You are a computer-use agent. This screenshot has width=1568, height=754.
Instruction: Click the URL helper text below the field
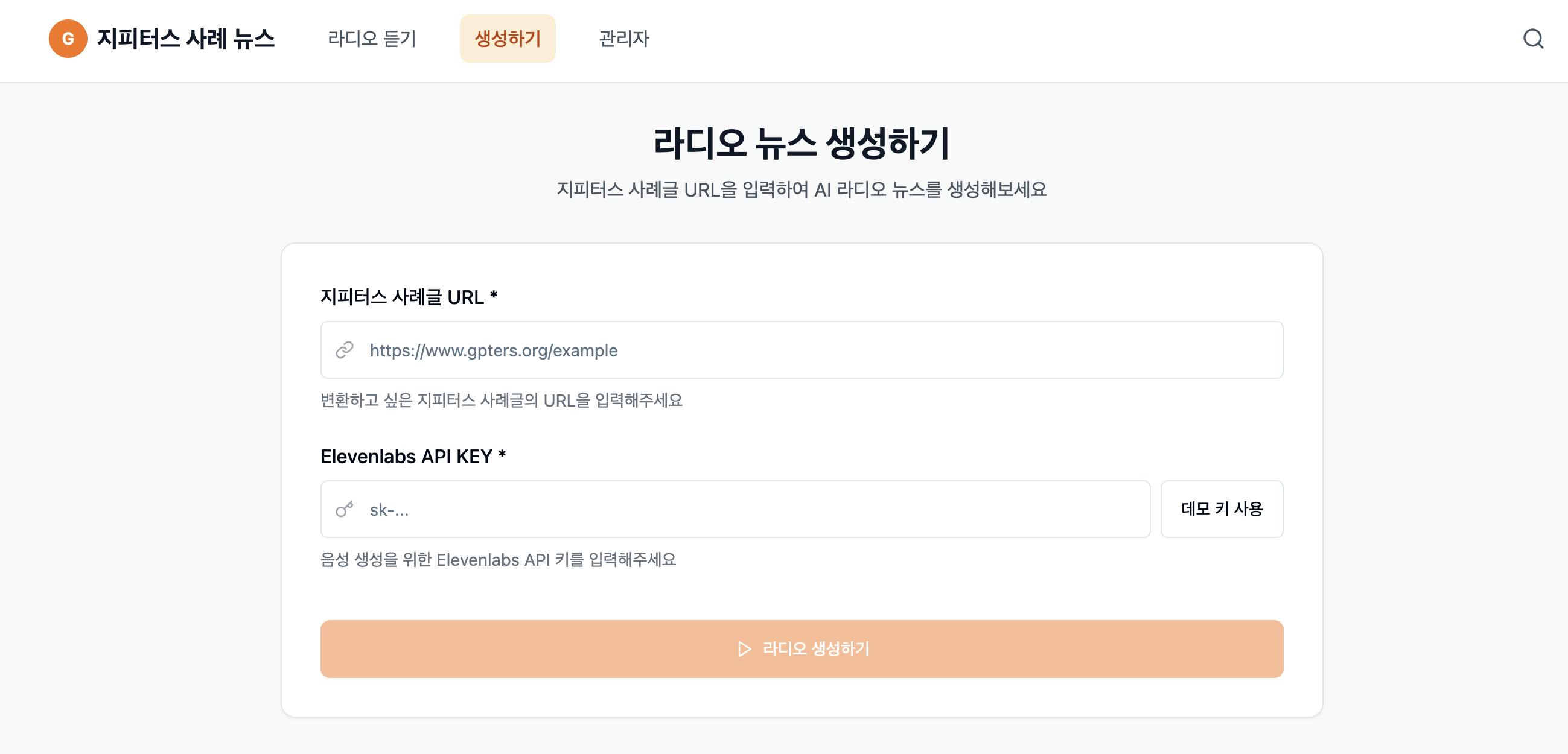click(x=501, y=401)
